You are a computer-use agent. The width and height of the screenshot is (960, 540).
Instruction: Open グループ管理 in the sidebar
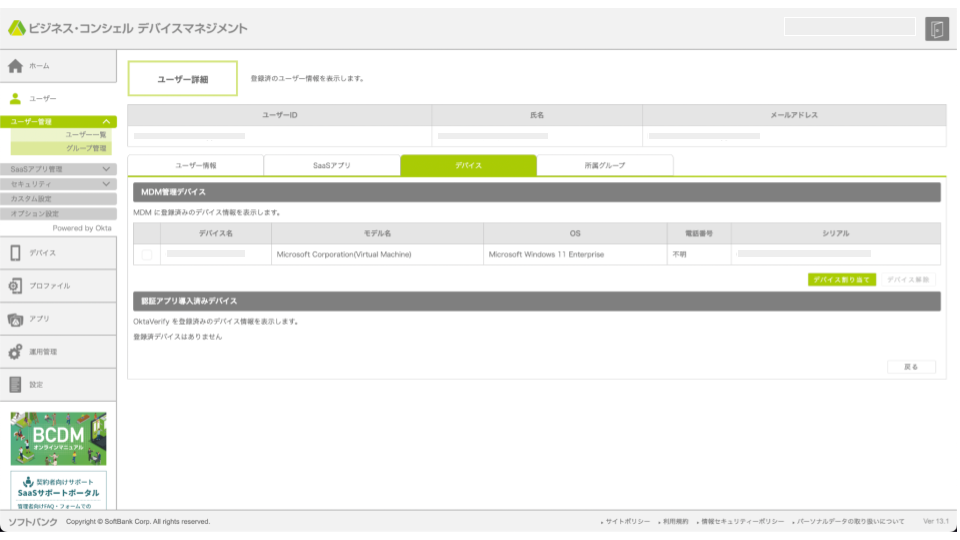[86, 148]
